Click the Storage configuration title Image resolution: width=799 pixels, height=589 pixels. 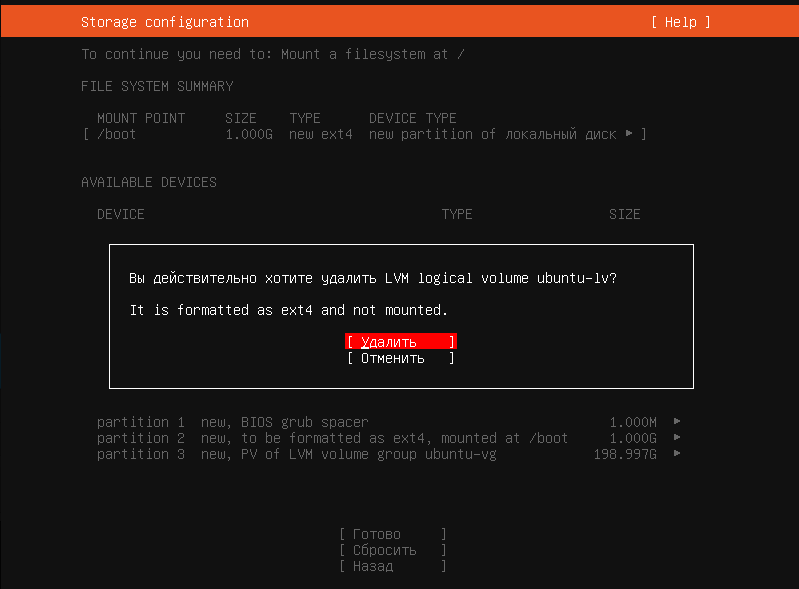pyautogui.click(x=165, y=22)
